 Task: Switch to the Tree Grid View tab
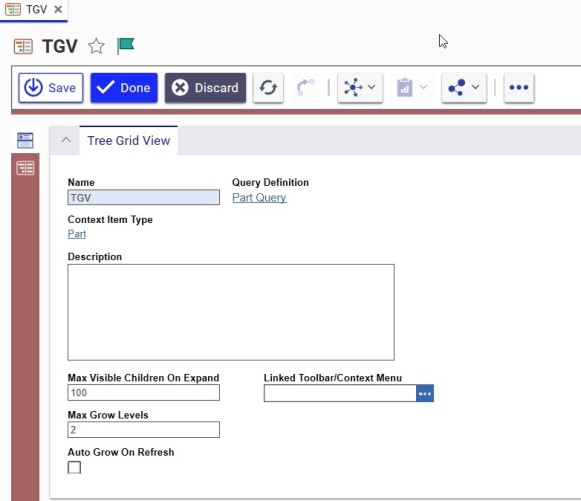point(129,140)
